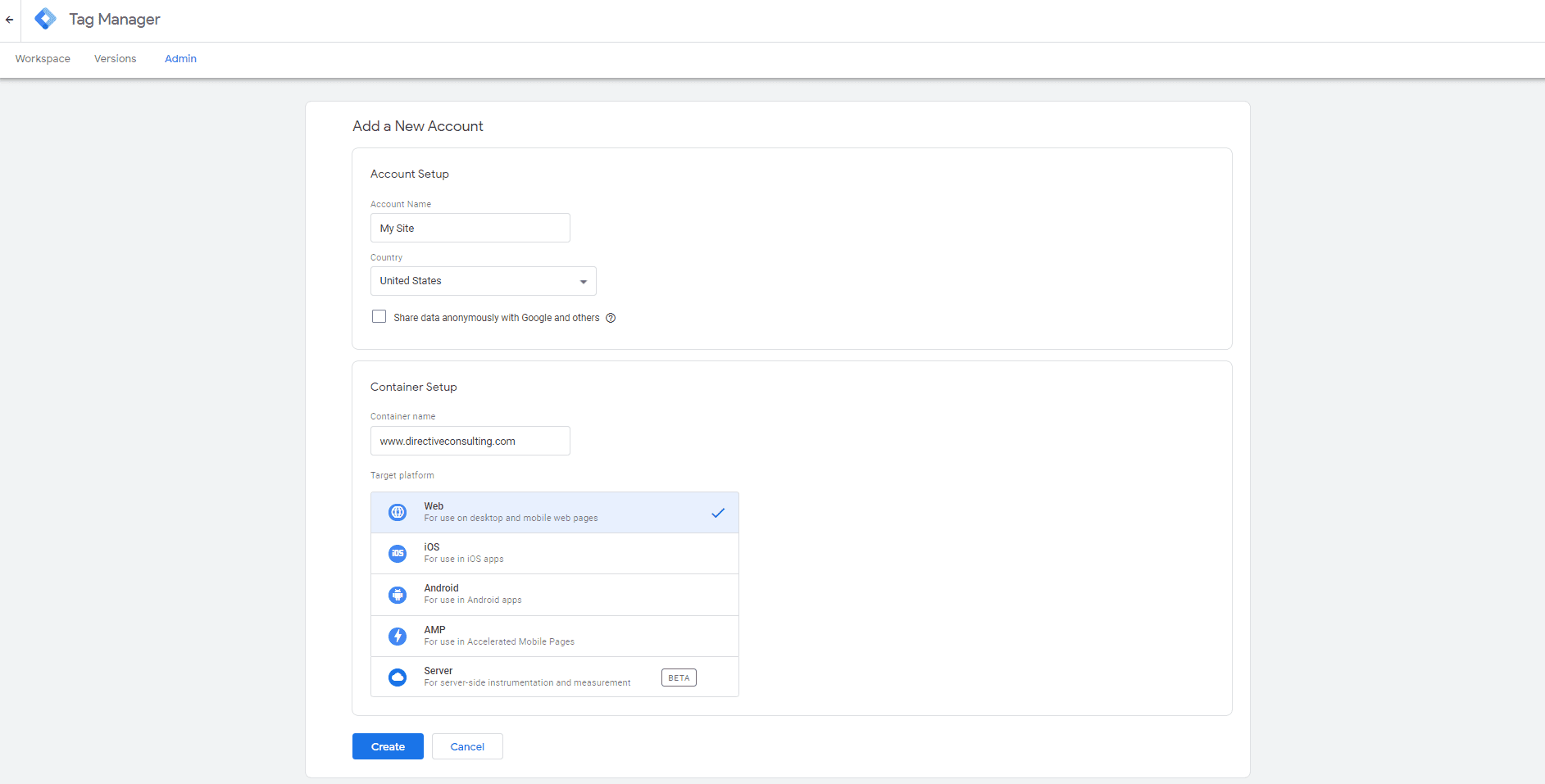Select 'For use in iOS apps' text
1545x784 pixels.
click(464, 560)
